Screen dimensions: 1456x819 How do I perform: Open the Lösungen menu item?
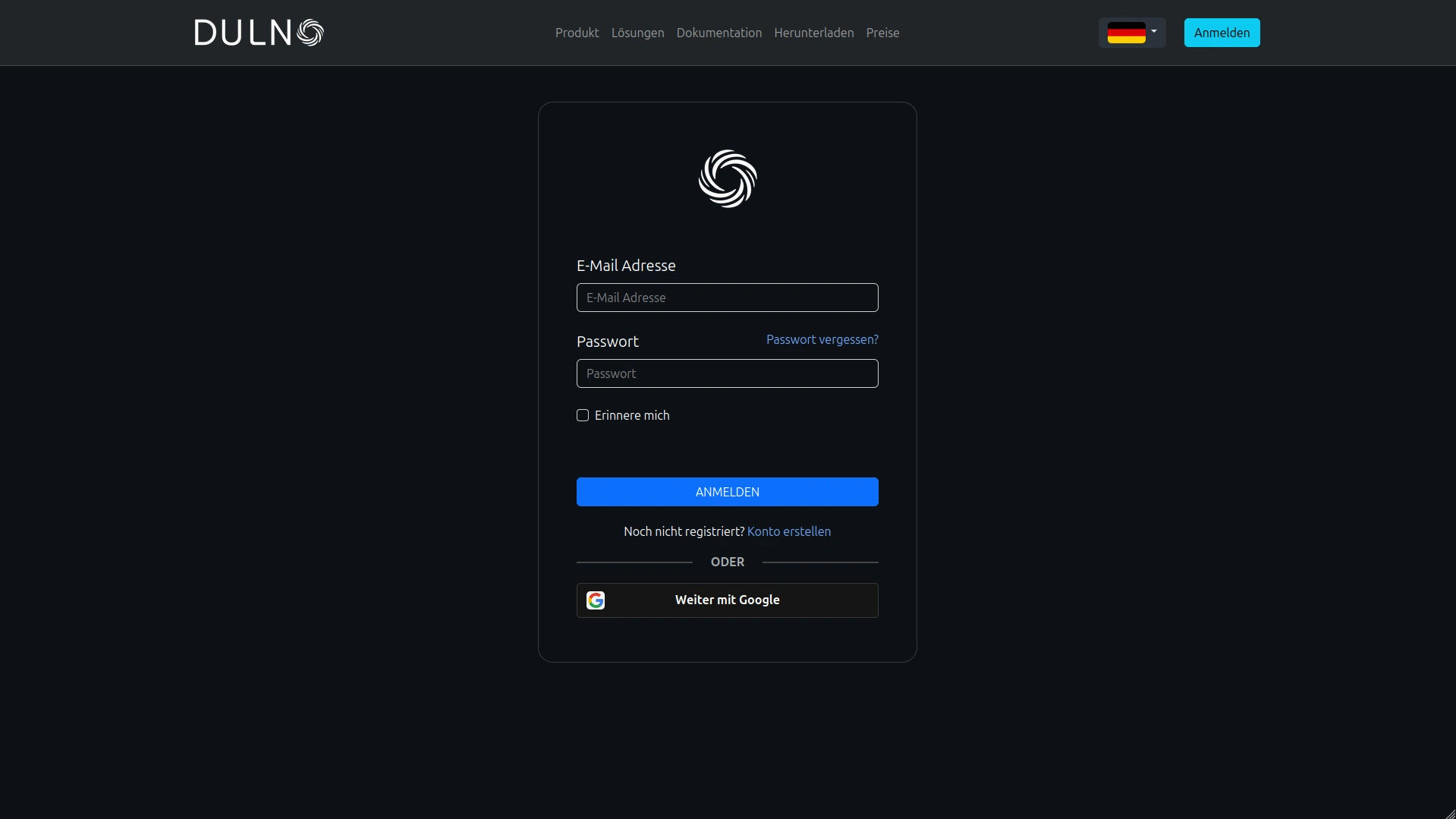tap(637, 33)
